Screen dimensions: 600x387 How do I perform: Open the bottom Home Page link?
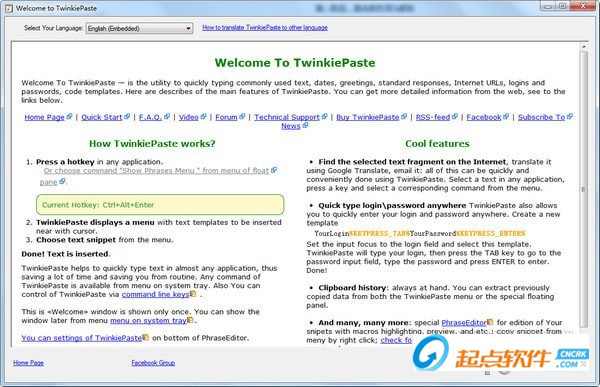pyautogui.click(x=28, y=363)
